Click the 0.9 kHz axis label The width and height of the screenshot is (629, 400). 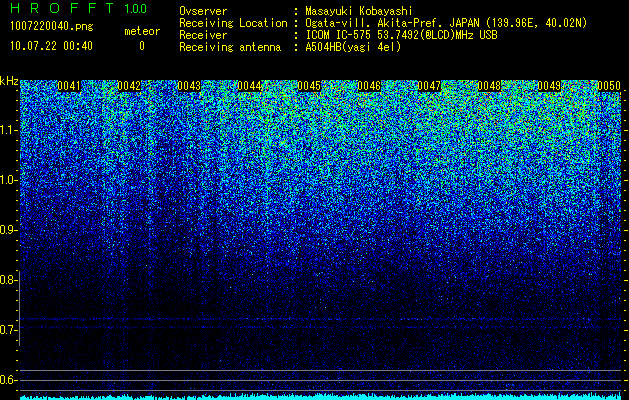pyautogui.click(x=8, y=230)
